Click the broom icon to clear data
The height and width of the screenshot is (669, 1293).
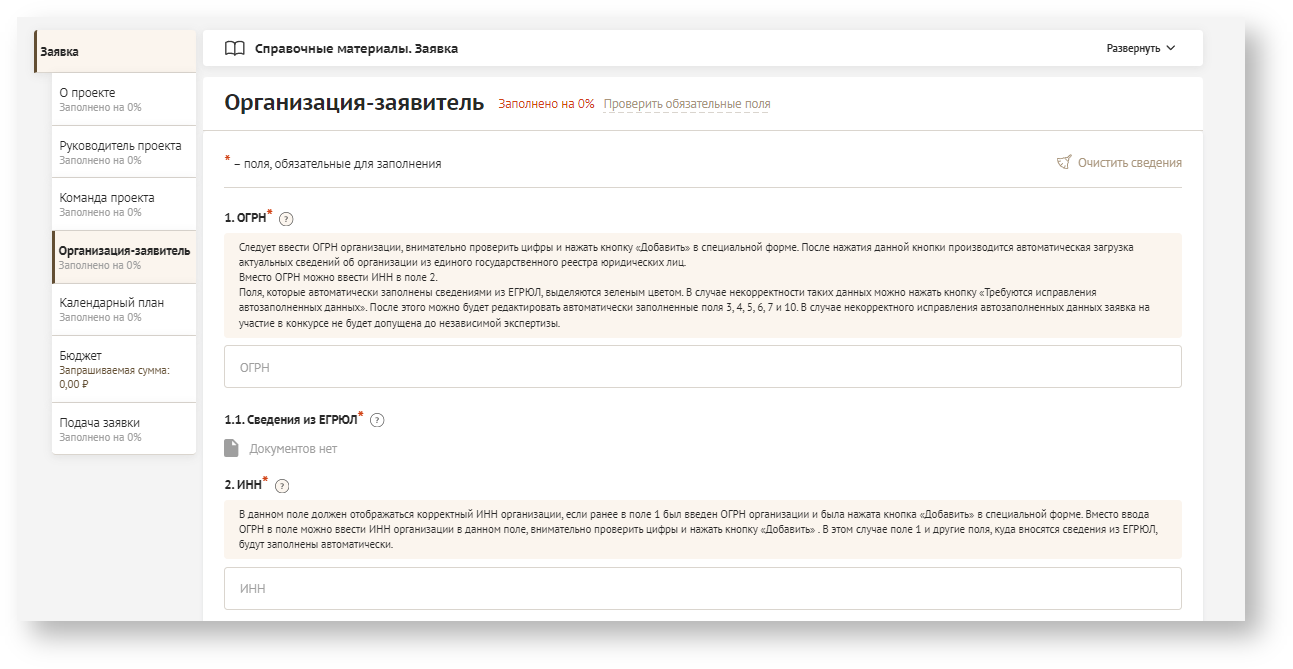tap(1064, 162)
